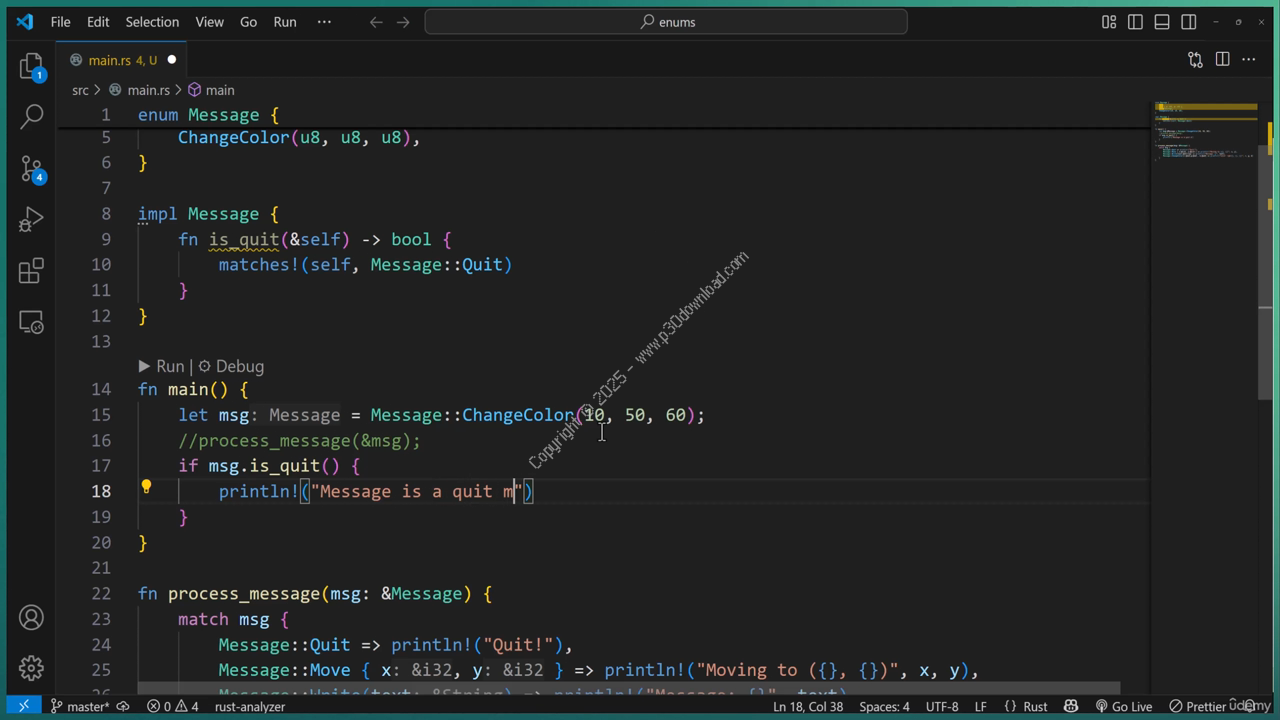Screen dimensions: 1280x720
Task: Click rust-analyzer status item
Action: [x=250, y=707]
